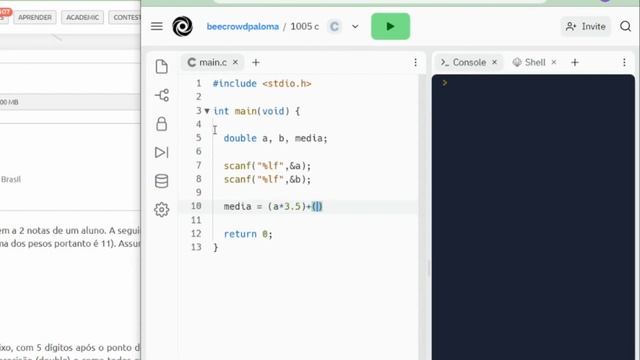This screenshot has width=640, height=360.
Task: Open the Files sidebar icon
Action: coord(162,67)
